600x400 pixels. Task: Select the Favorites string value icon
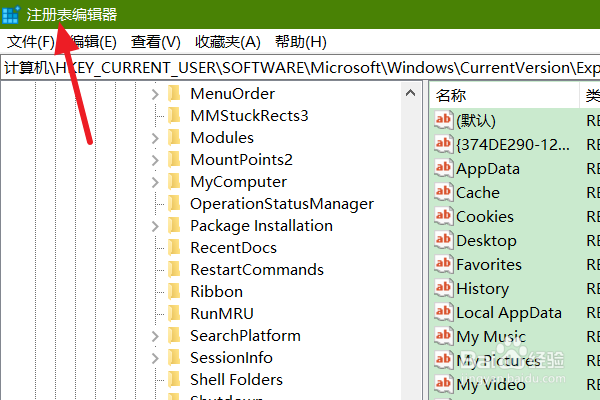click(444, 264)
